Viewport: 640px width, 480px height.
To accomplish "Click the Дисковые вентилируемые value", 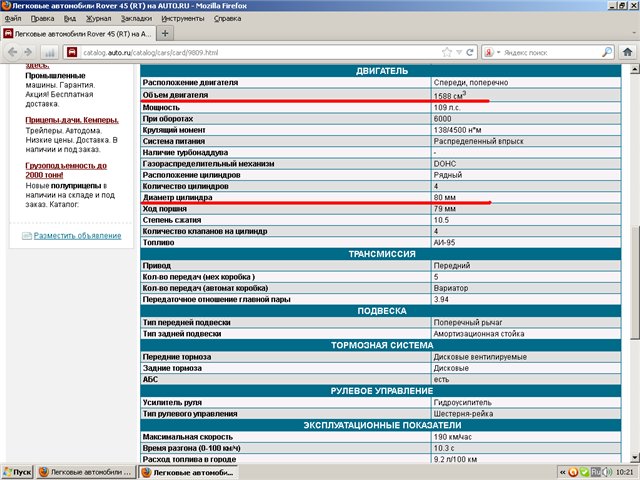I will [x=480, y=357].
